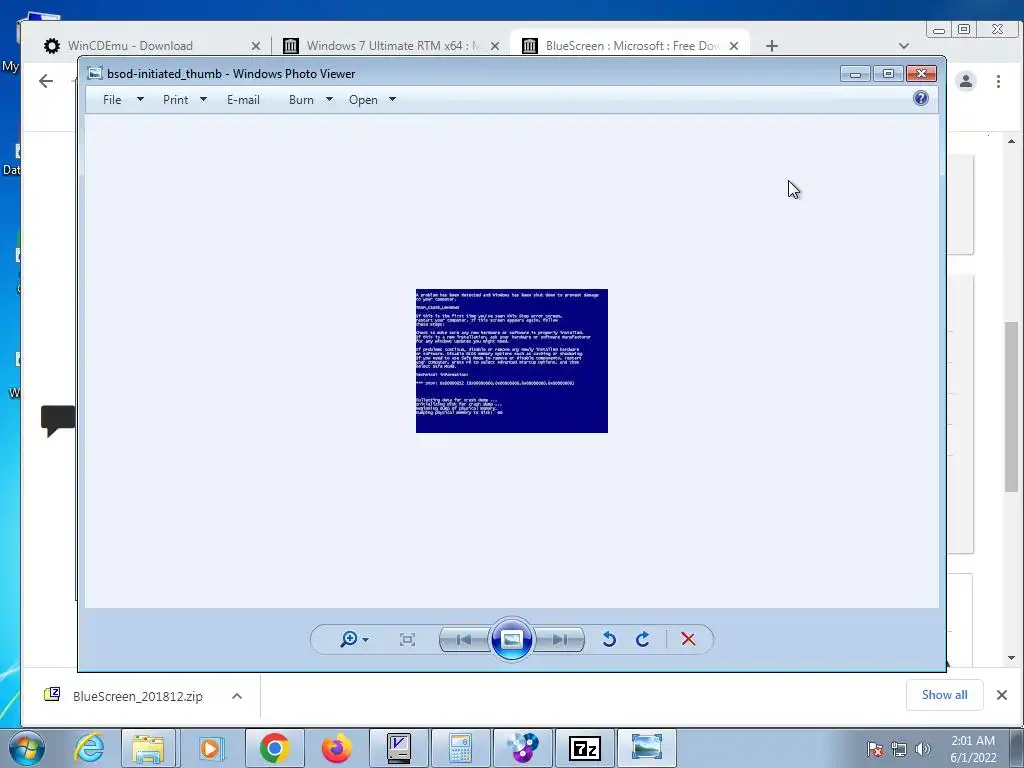
Task: Start the slide show play button
Action: click(511, 639)
